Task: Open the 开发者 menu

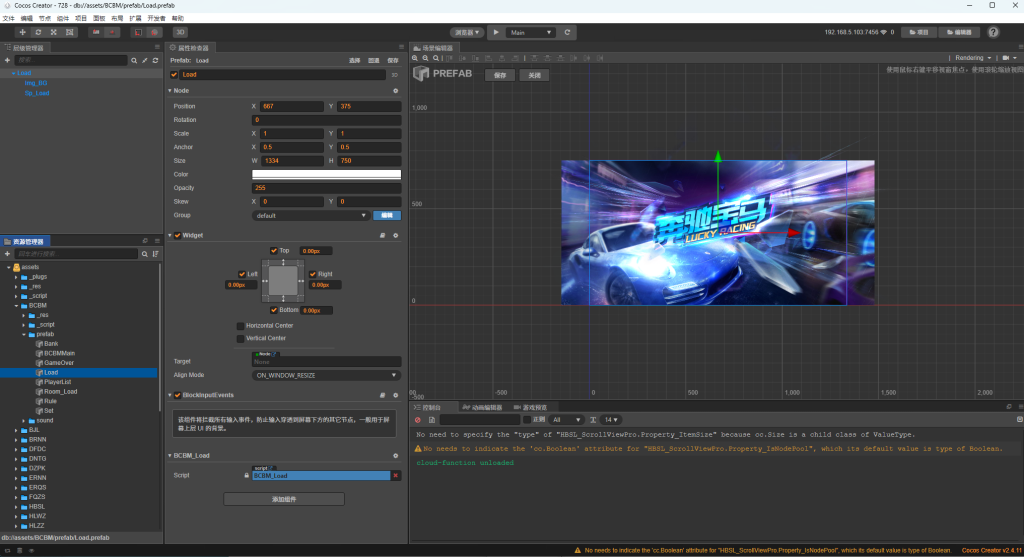Action: pos(156,18)
